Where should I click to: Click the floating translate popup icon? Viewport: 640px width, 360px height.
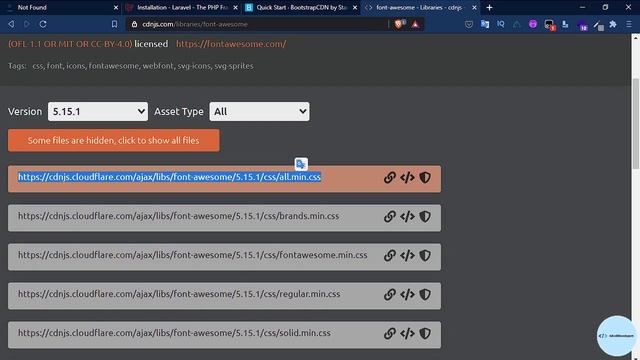pos(301,164)
